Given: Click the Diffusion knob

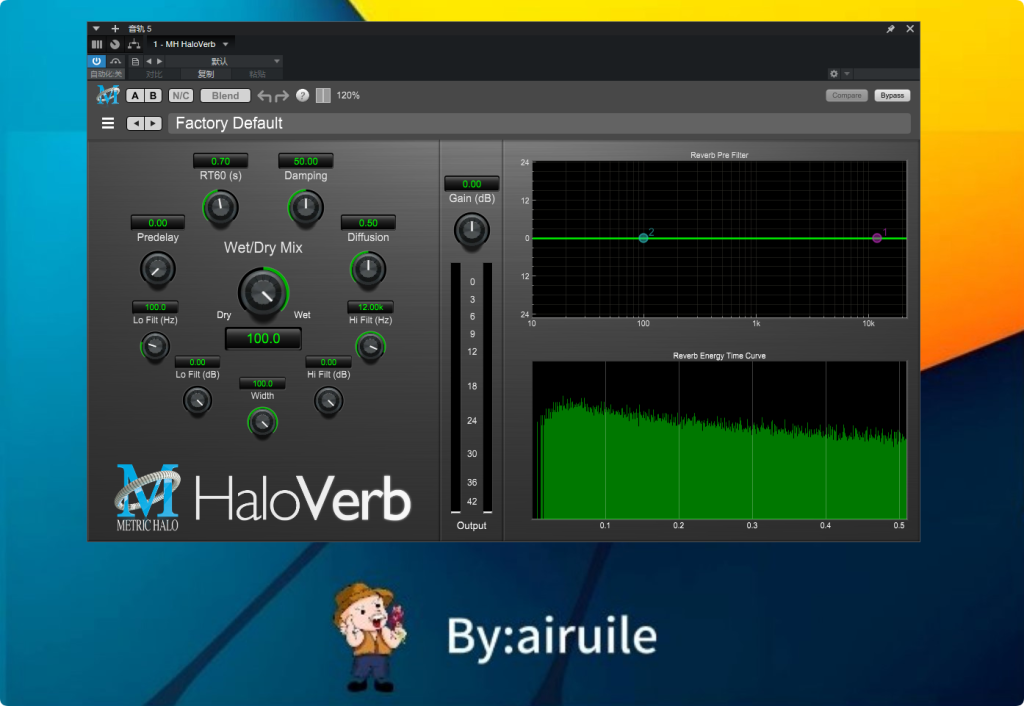Looking at the screenshot, I should coord(368,269).
